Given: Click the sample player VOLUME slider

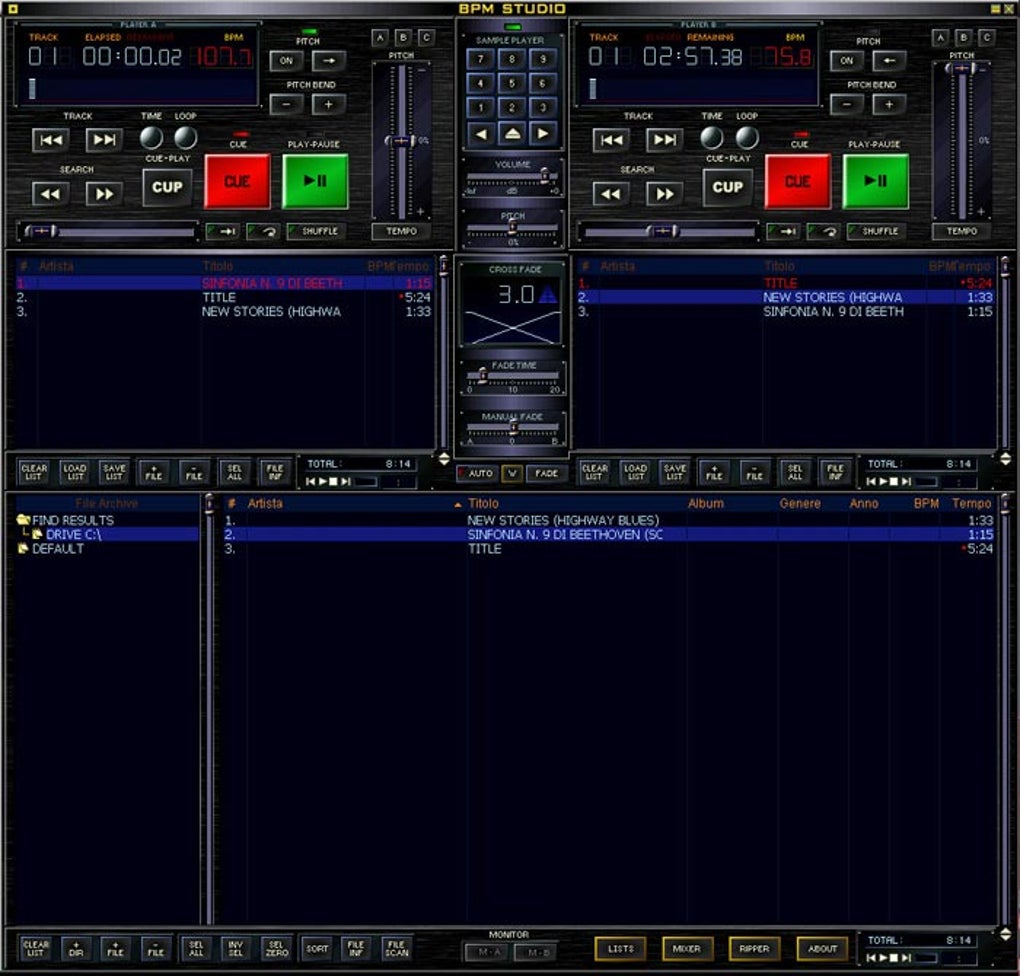Looking at the screenshot, I should [511, 177].
